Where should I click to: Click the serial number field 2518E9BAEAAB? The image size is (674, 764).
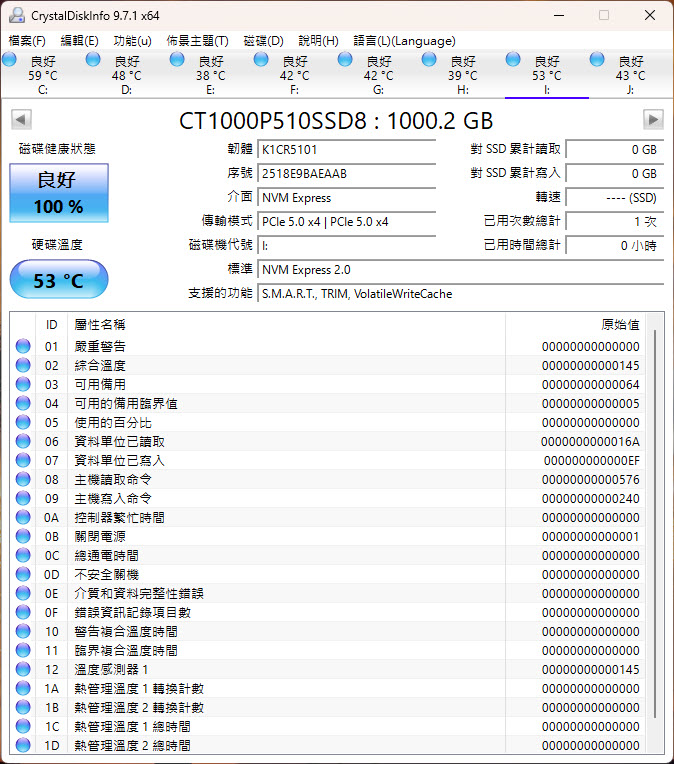click(x=347, y=173)
